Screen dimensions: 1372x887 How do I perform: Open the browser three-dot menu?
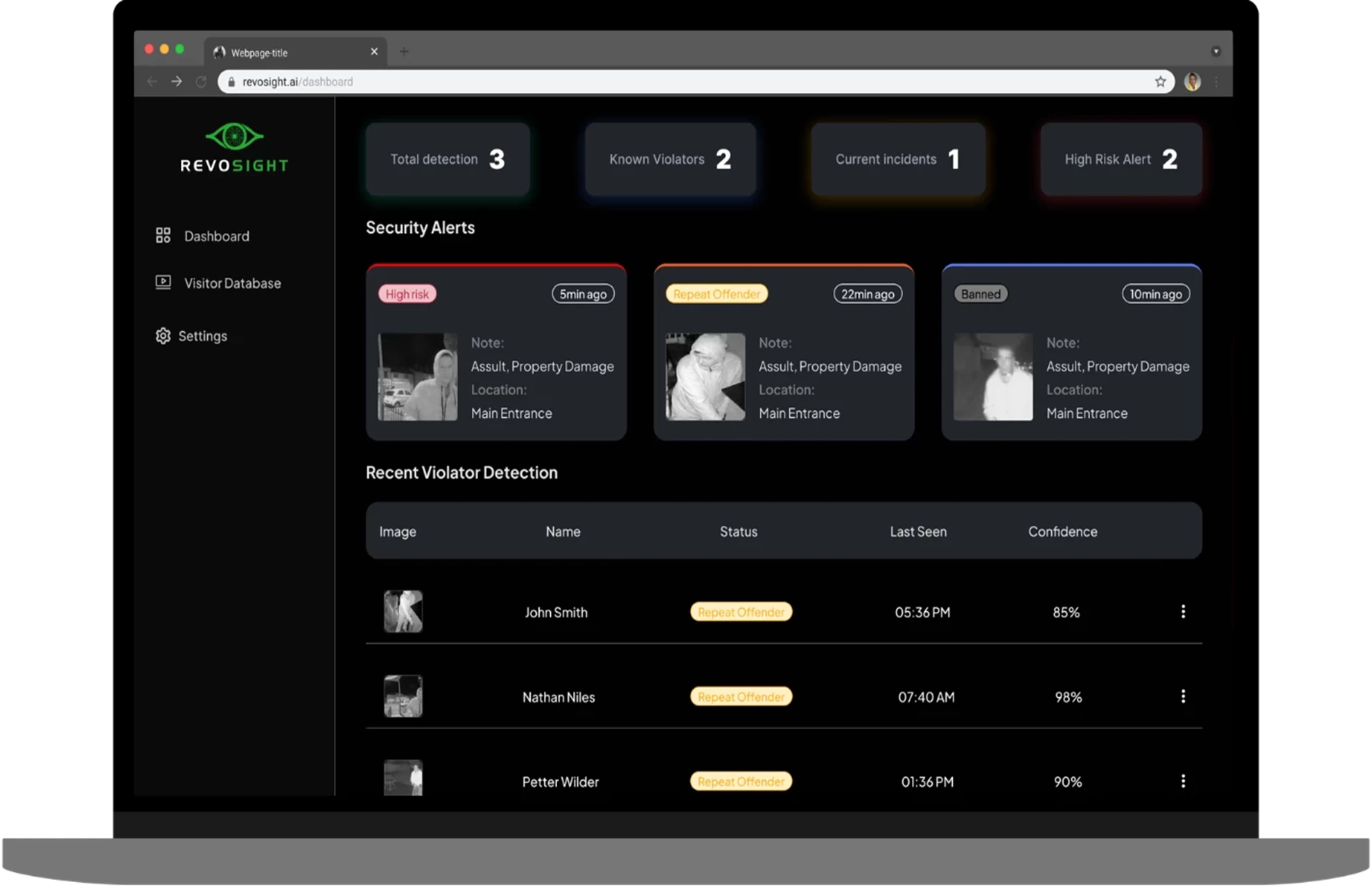1217,81
